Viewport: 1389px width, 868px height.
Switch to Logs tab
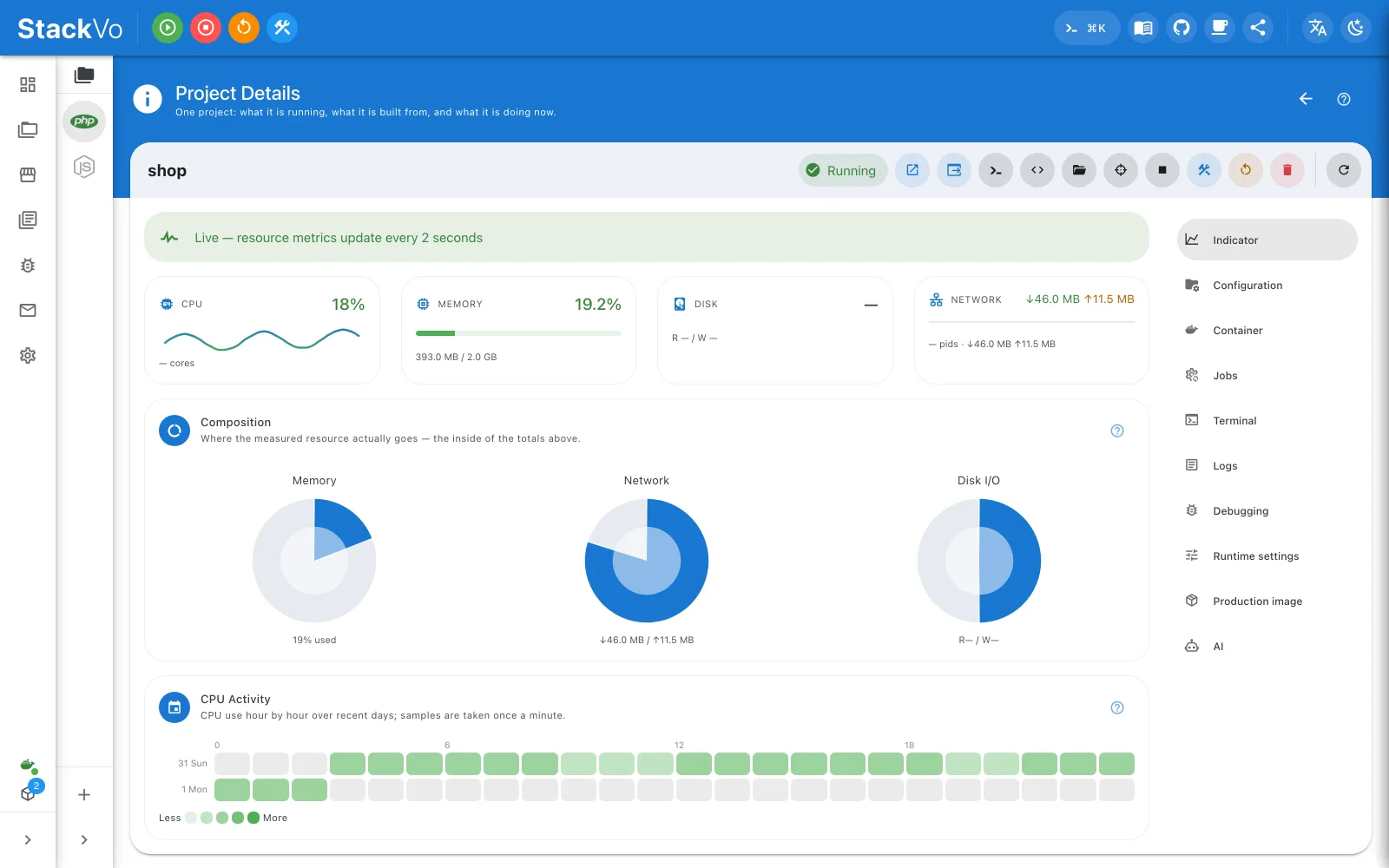1267,465
